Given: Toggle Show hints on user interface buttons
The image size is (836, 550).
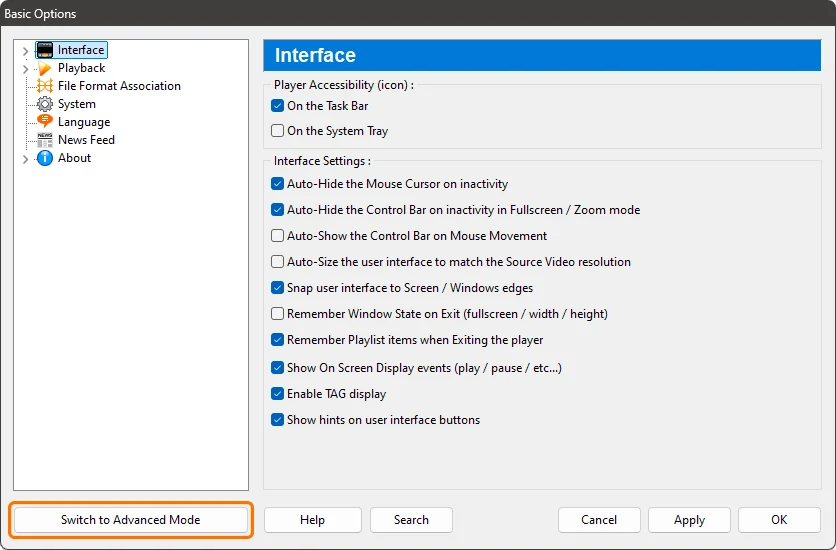Looking at the screenshot, I should point(277,419).
